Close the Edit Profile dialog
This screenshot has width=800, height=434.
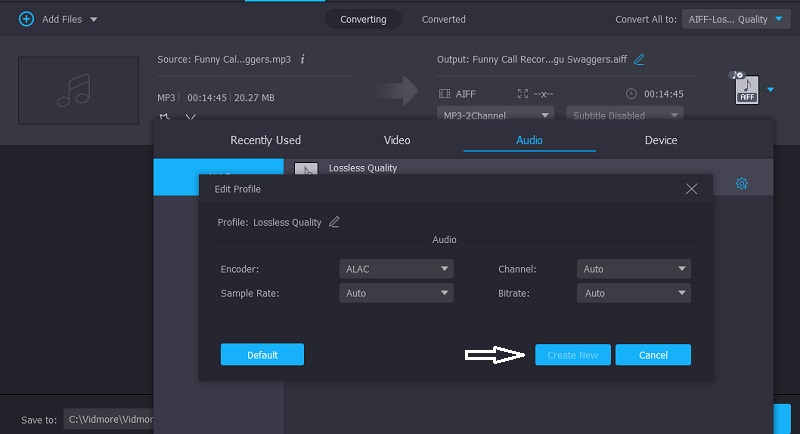click(691, 188)
